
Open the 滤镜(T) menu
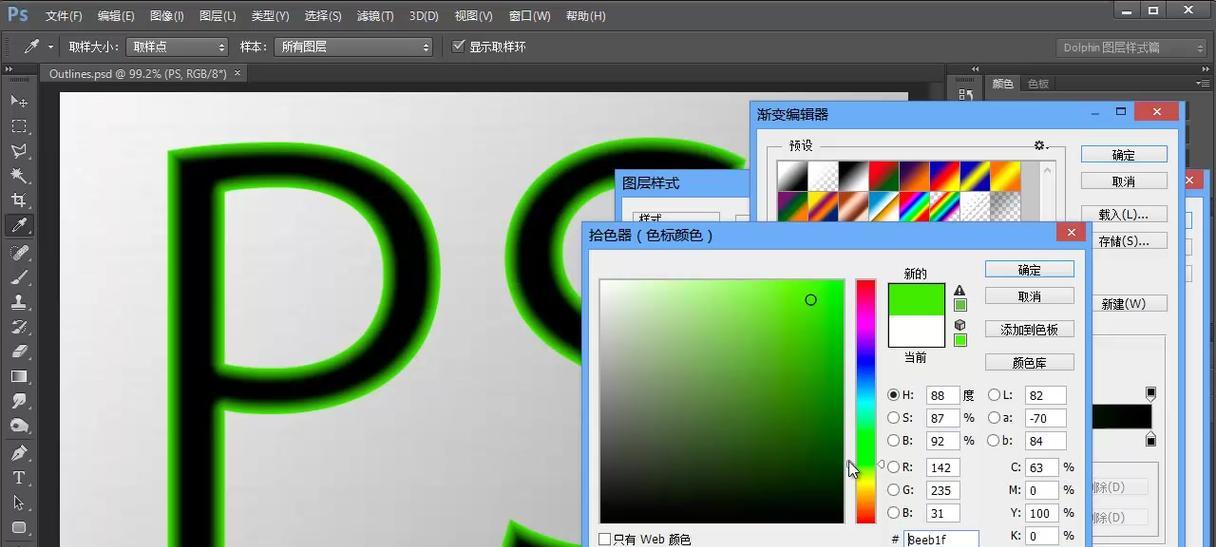pyautogui.click(x=376, y=16)
